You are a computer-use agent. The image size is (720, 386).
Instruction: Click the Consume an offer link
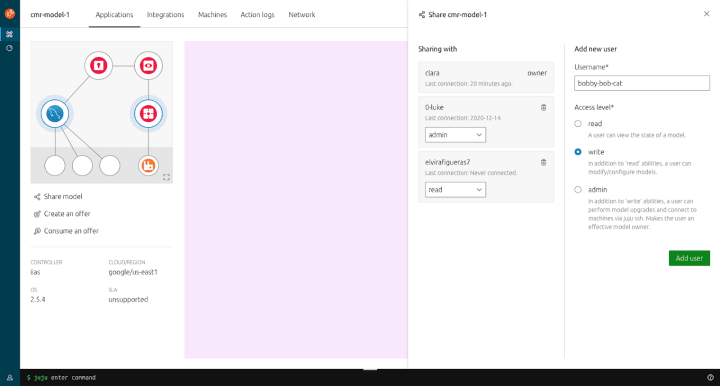71,231
